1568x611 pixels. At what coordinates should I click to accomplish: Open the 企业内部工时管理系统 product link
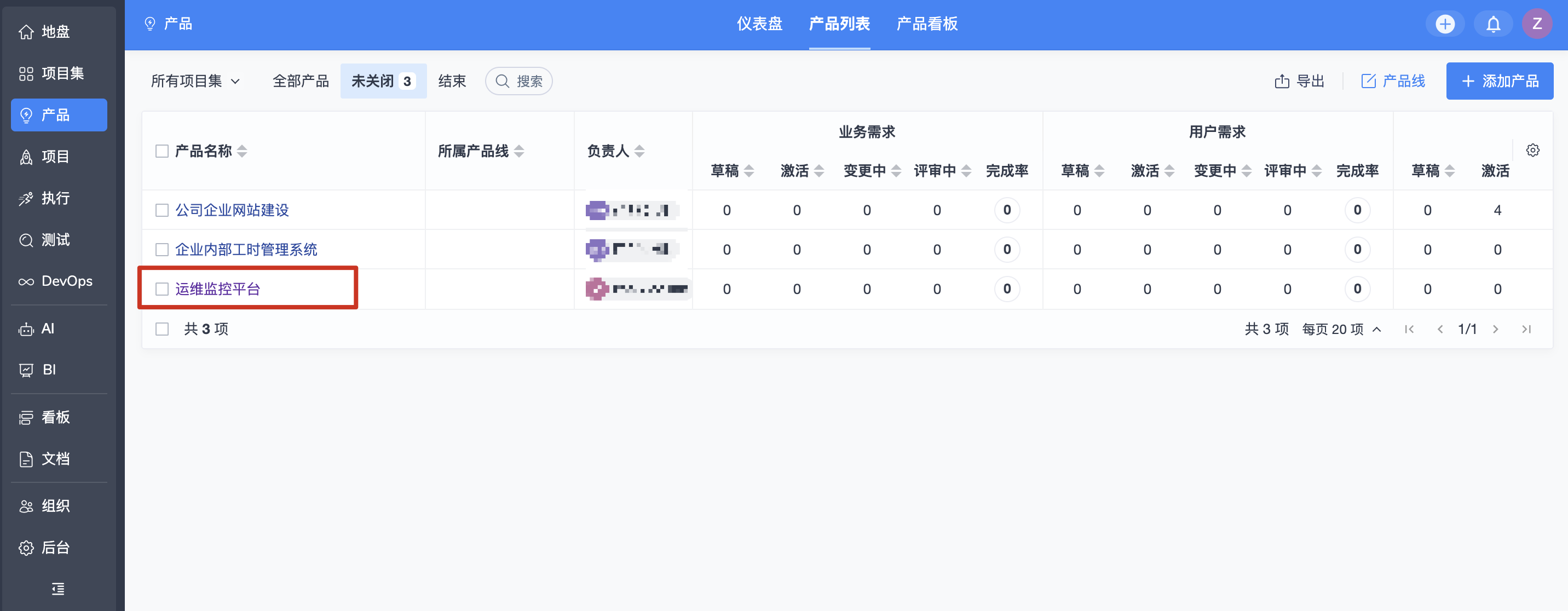246,250
